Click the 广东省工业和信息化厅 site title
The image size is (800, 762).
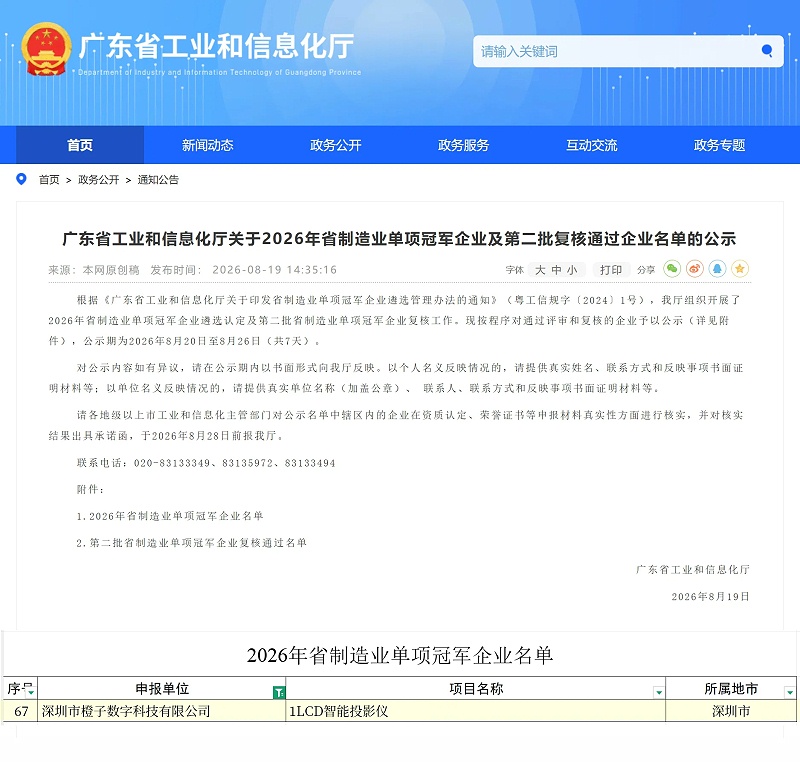pyautogui.click(x=216, y=46)
